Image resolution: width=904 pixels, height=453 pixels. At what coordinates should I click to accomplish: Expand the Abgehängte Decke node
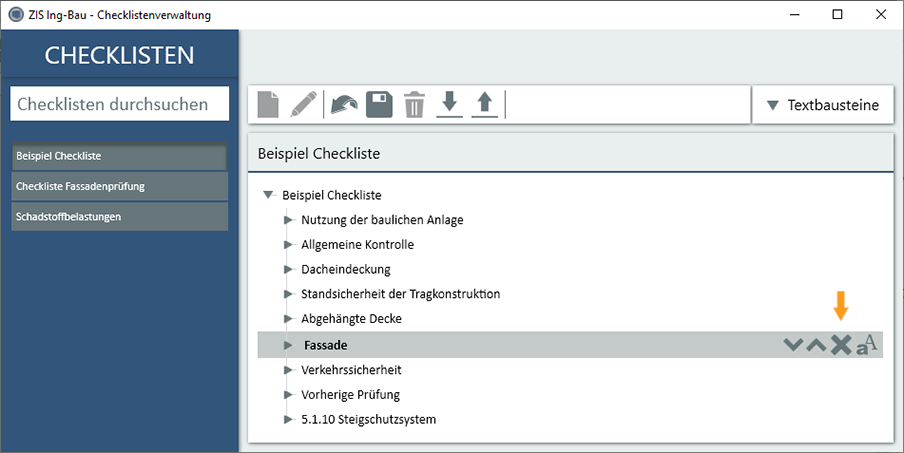pyautogui.click(x=287, y=319)
